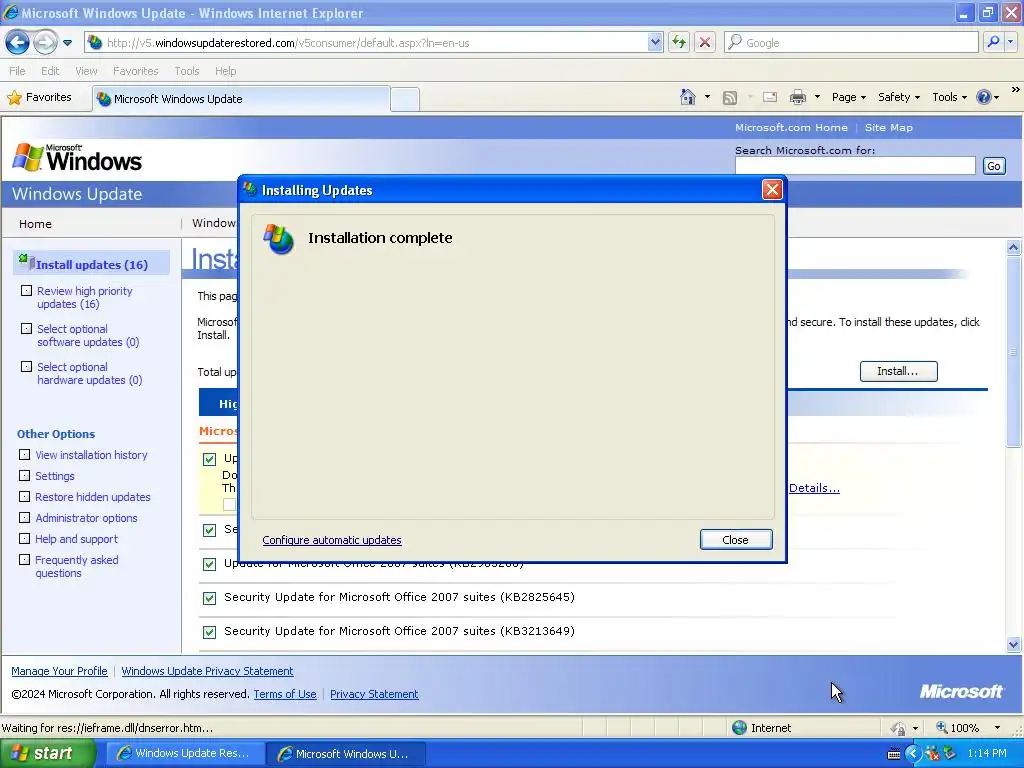Close the Installing Updates dialog with X
This screenshot has height=768, width=1024.
[x=772, y=190]
